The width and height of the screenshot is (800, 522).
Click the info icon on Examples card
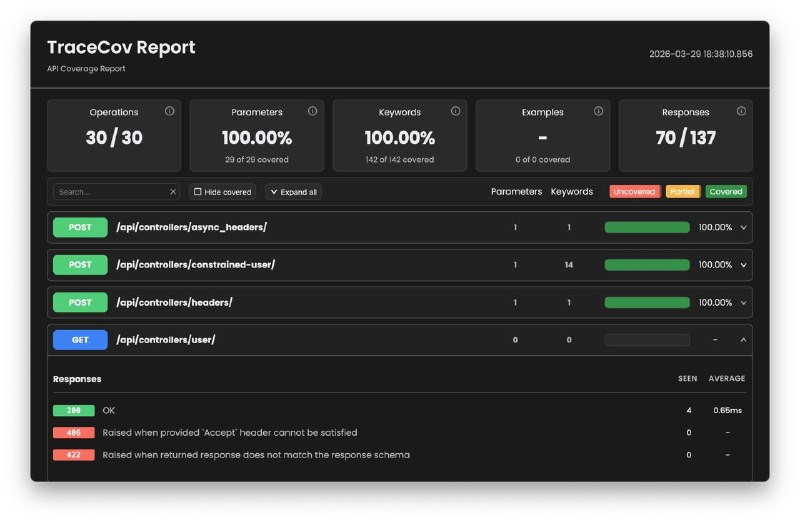click(x=598, y=112)
